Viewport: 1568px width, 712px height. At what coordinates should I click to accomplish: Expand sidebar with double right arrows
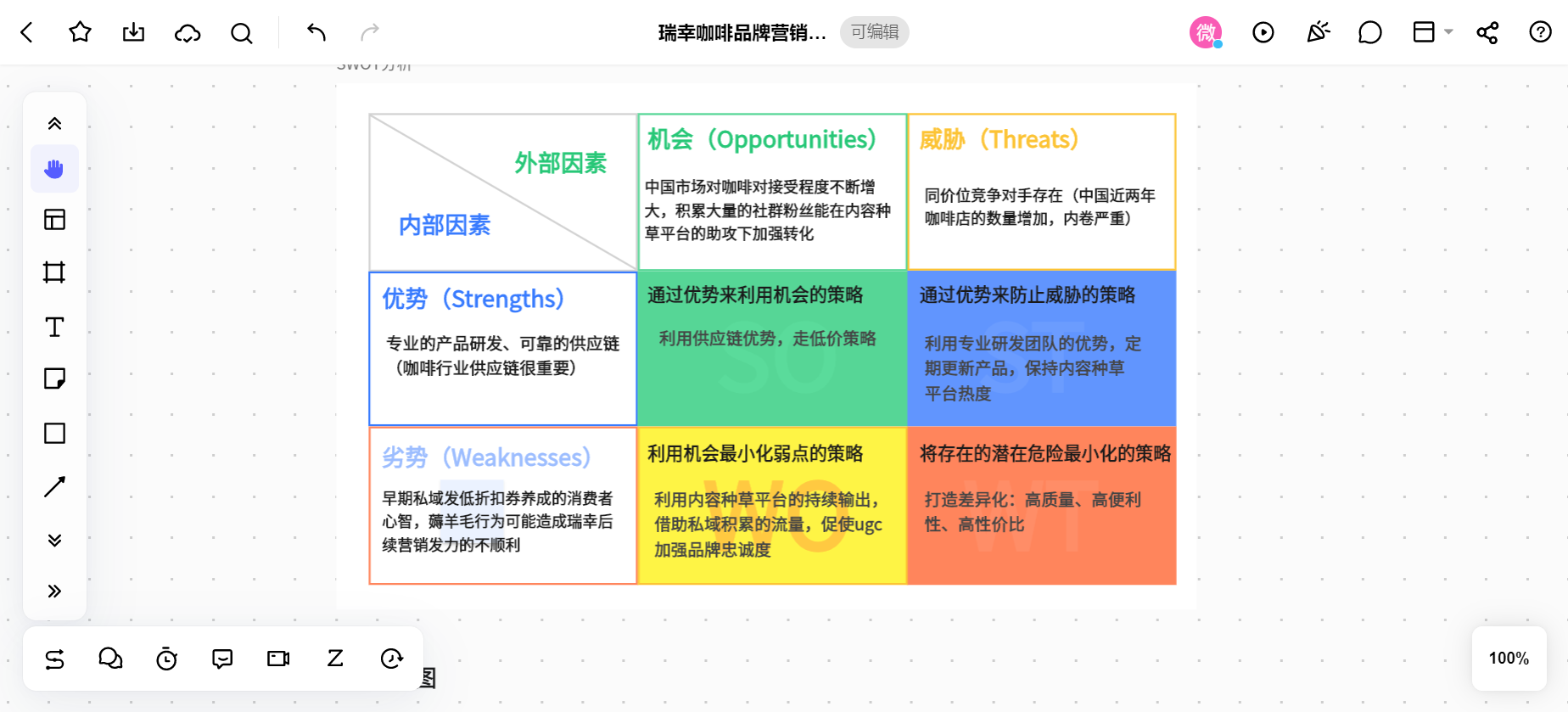coord(54,591)
